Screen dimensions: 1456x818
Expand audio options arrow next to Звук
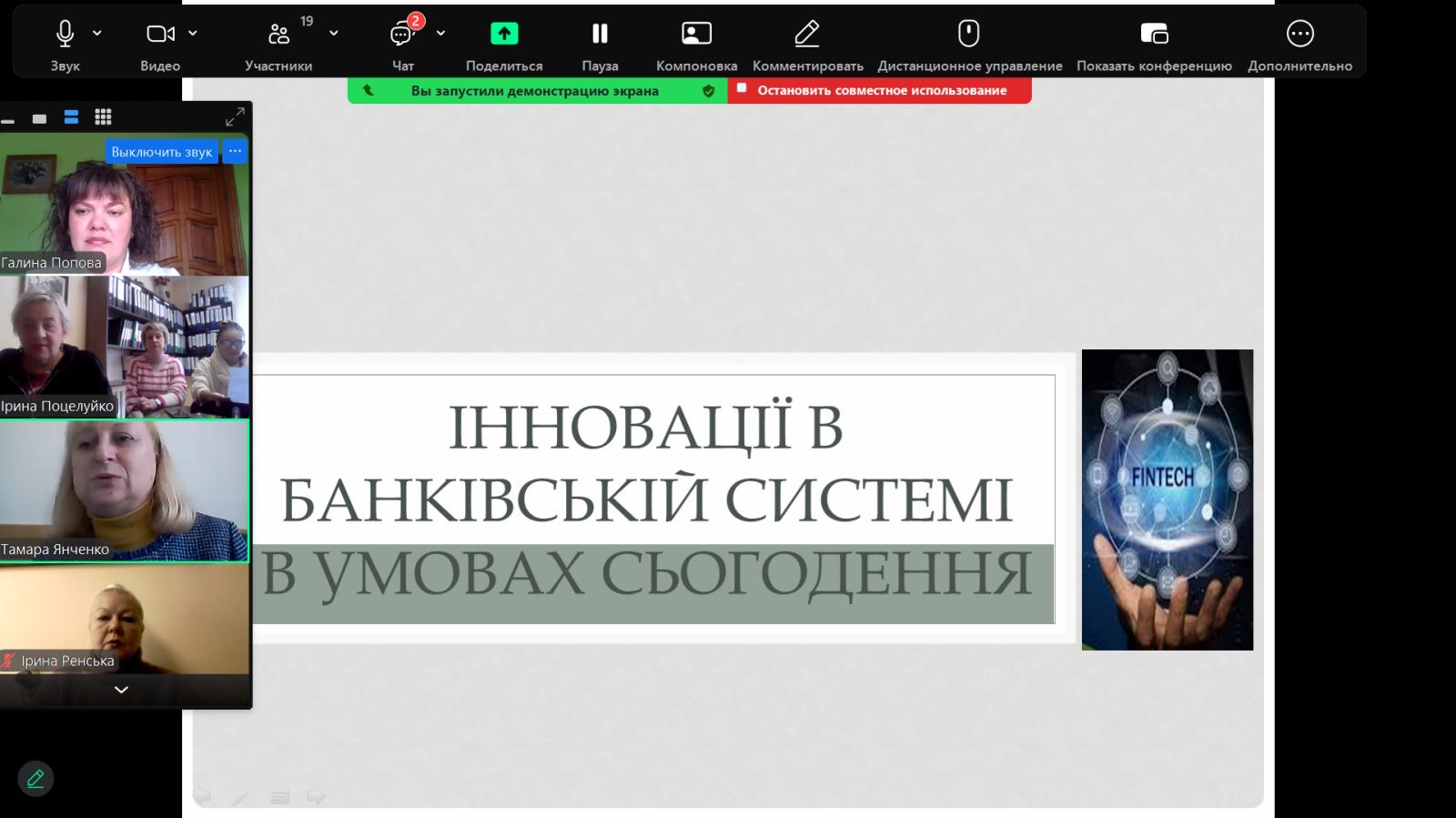pyautogui.click(x=97, y=33)
